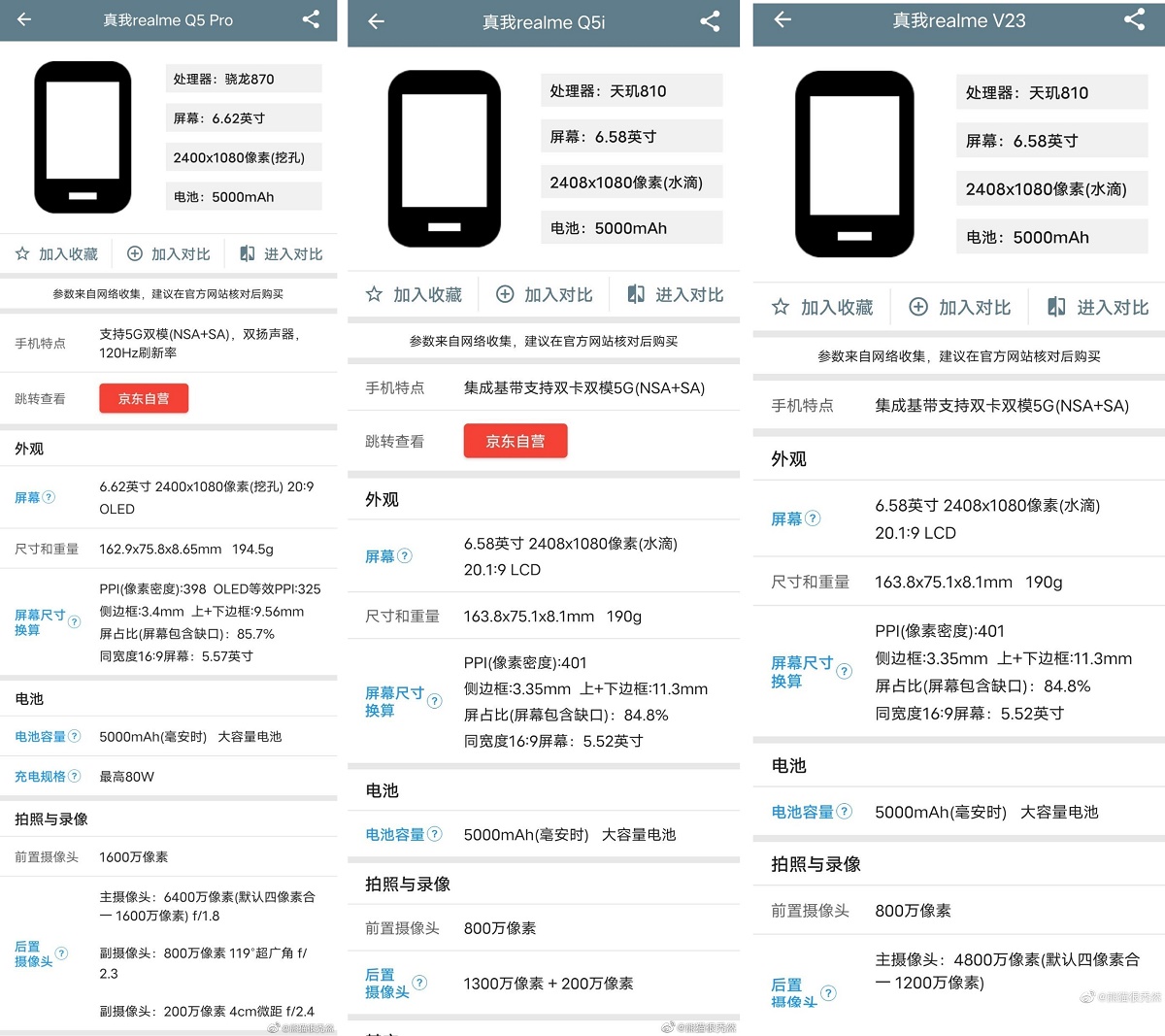Go back from realme Q5i page
1165x1036 pixels.
click(377, 21)
